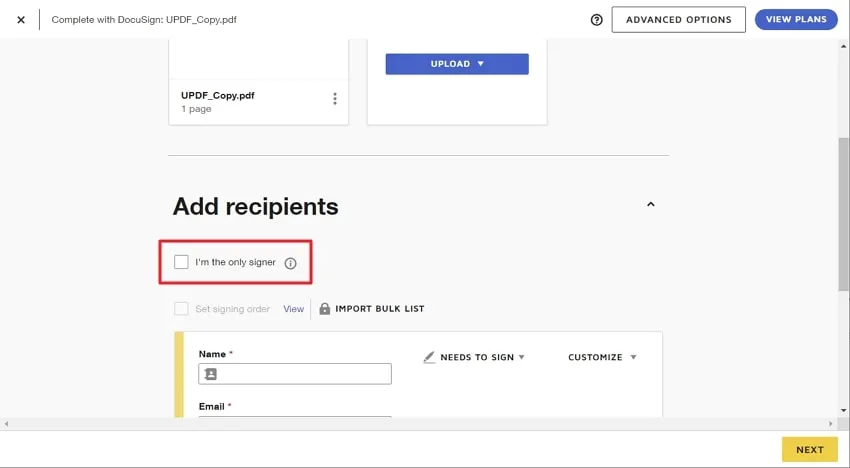This screenshot has width=850, height=468.
Task: Click IMPORT BULK LIST
Action: 379,309
